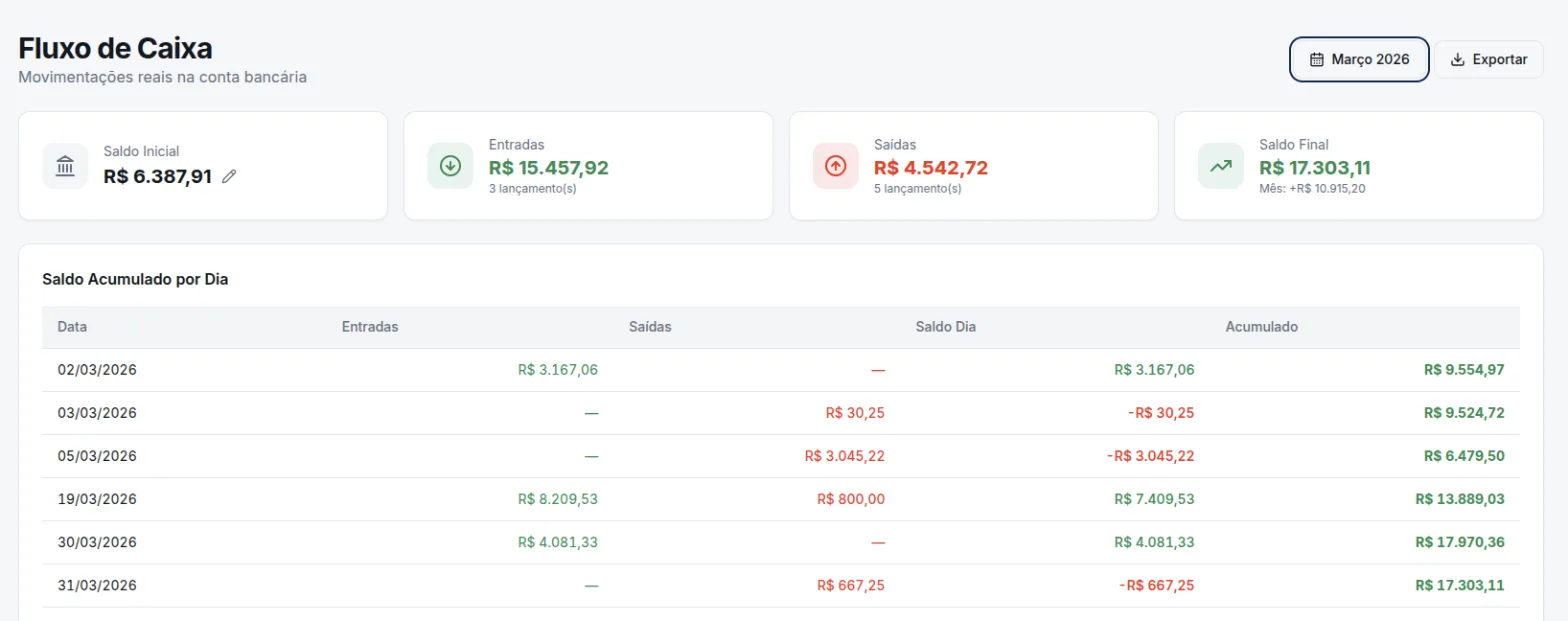Select the 02/03/2026 date cell
This screenshot has width=1568, height=621.
(x=97, y=370)
